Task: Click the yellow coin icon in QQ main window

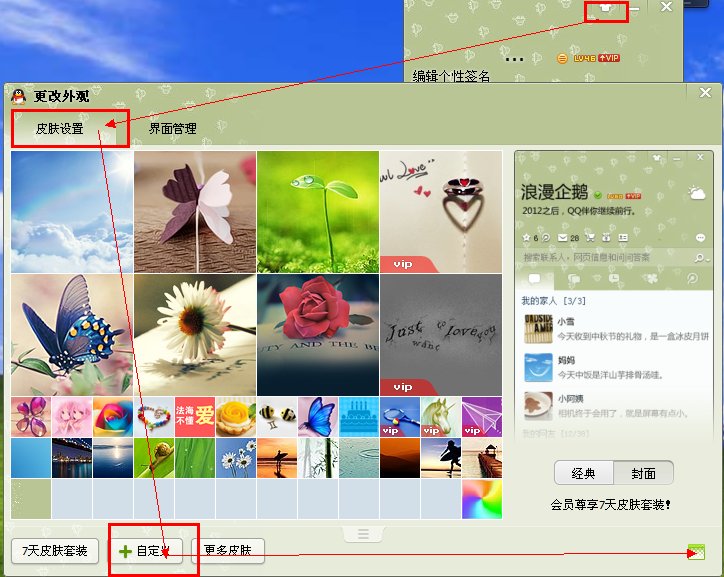Action: pos(562,58)
